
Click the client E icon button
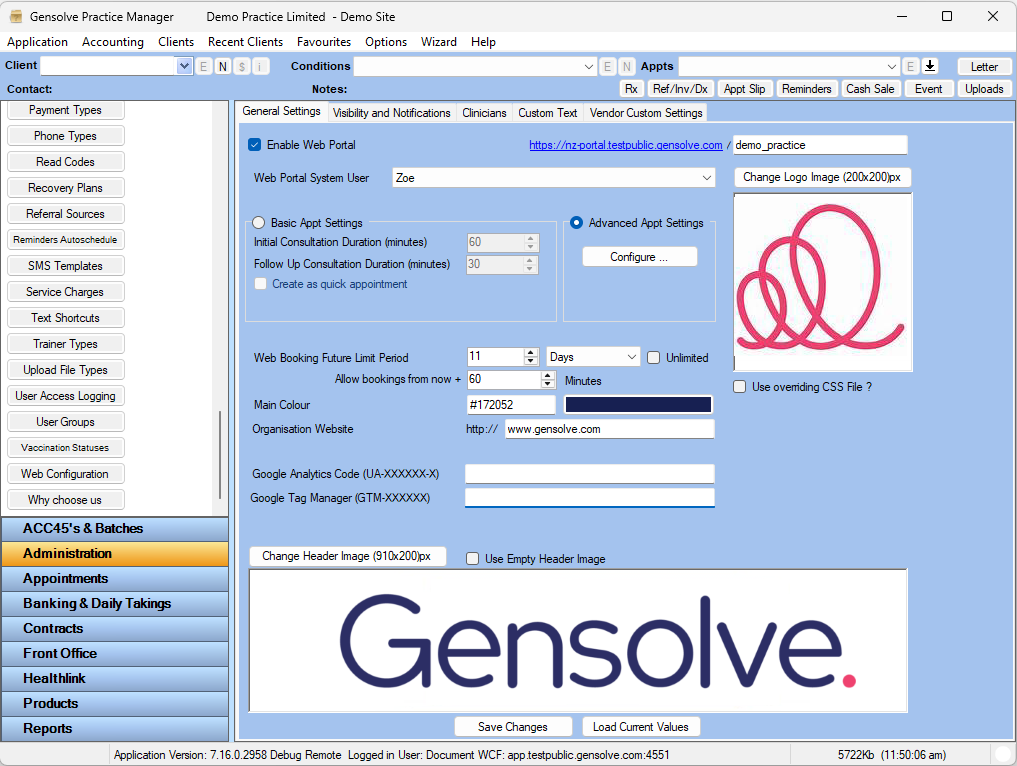[x=204, y=66]
